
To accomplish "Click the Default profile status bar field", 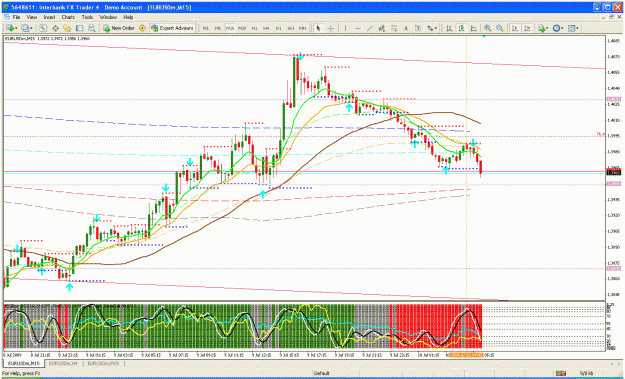I will point(322,373).
